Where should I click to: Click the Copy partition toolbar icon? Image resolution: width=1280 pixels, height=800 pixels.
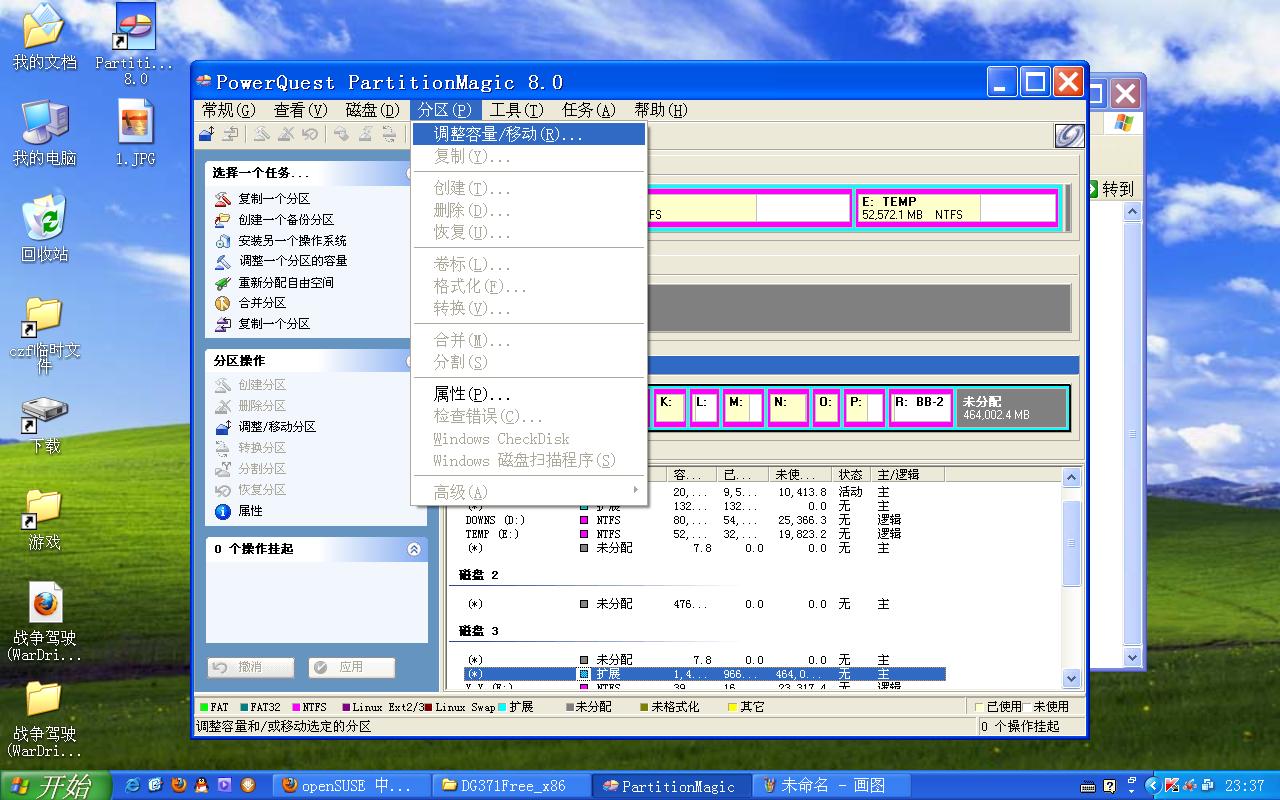point(230,134)
